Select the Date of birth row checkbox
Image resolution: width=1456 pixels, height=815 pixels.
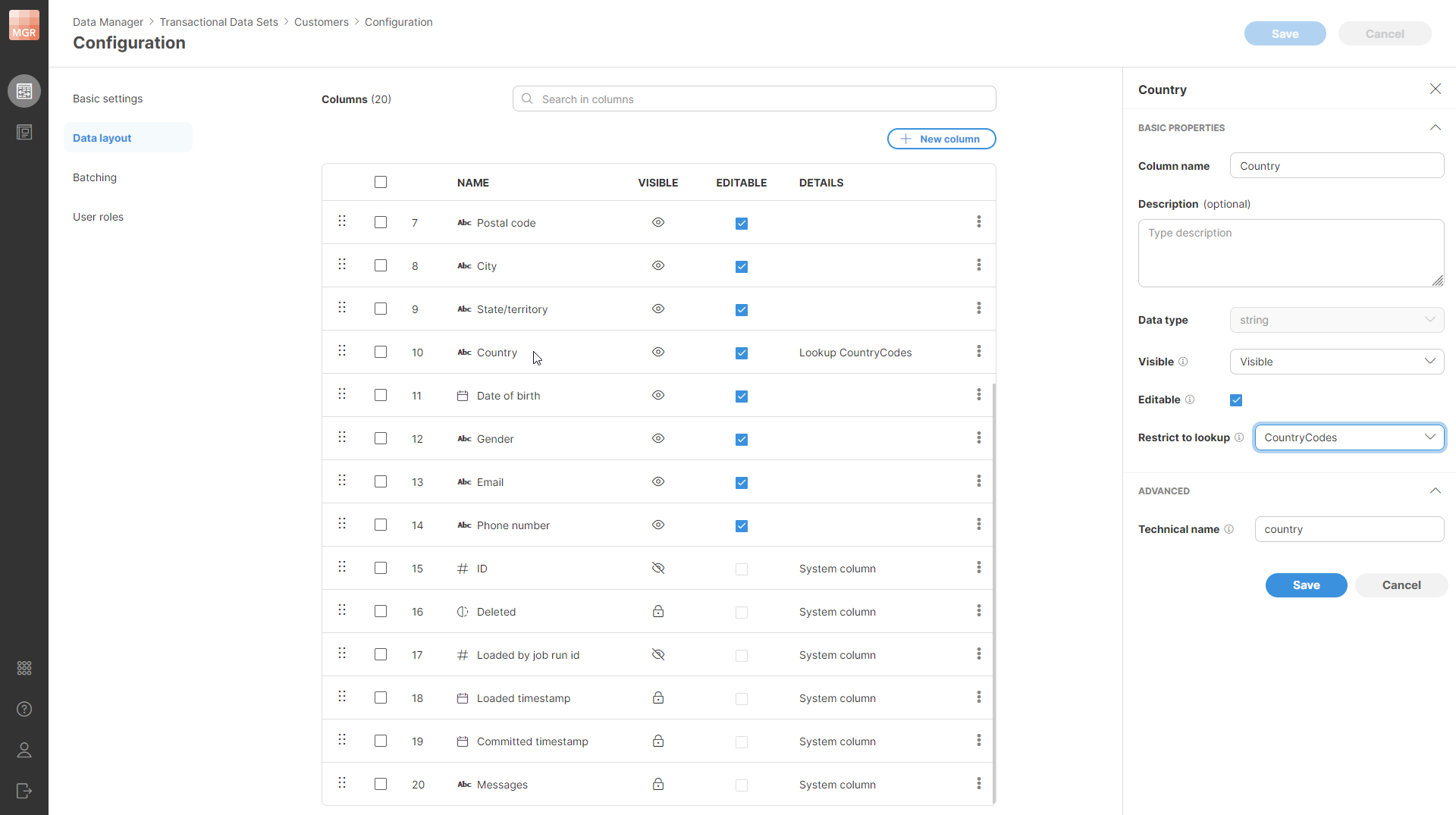pos(381,395)
